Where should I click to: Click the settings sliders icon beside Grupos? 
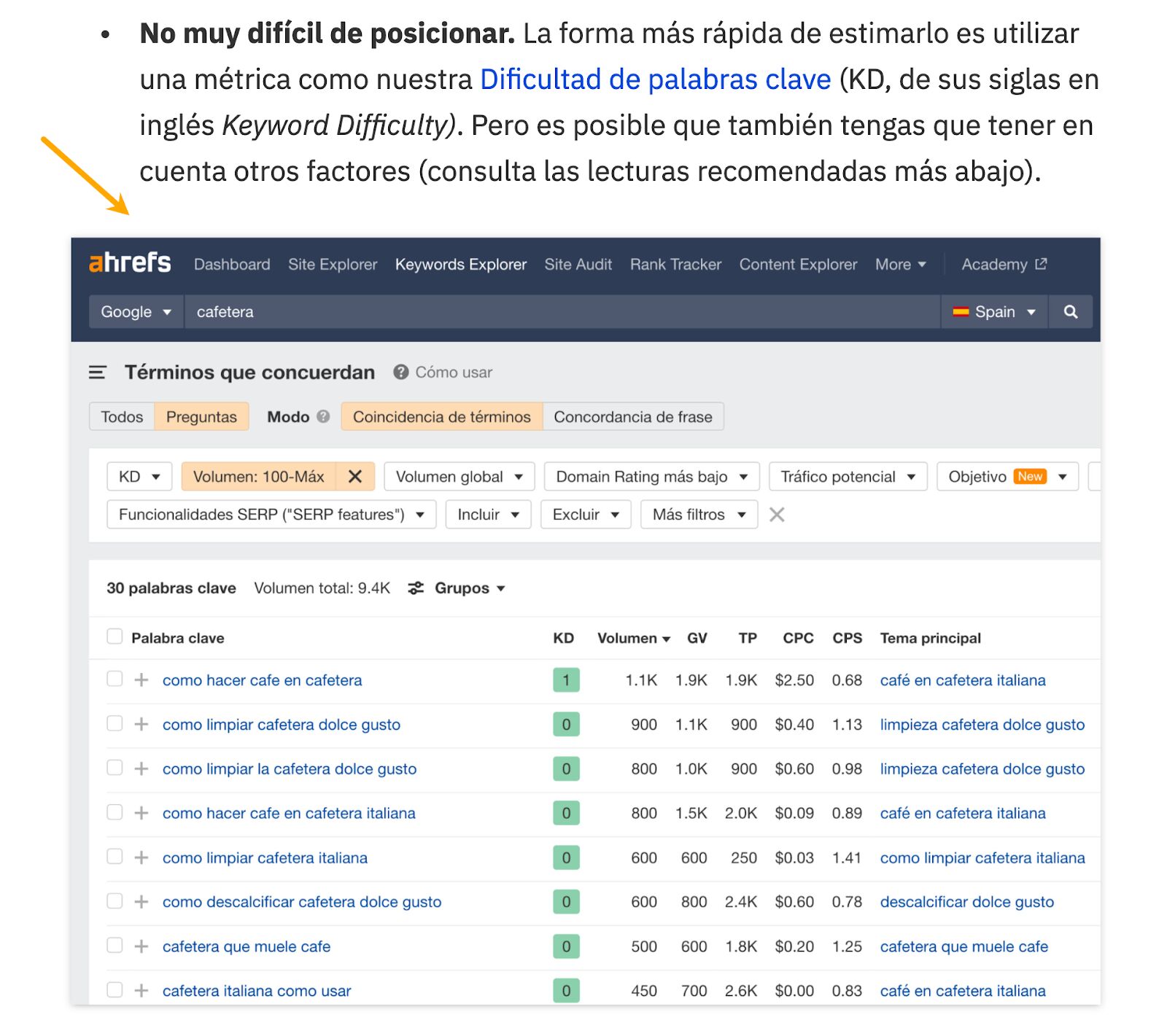click(x=416, y=588)
